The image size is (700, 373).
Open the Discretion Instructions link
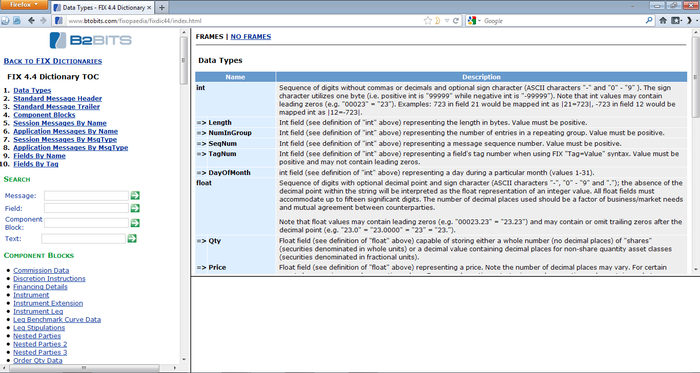49,278
